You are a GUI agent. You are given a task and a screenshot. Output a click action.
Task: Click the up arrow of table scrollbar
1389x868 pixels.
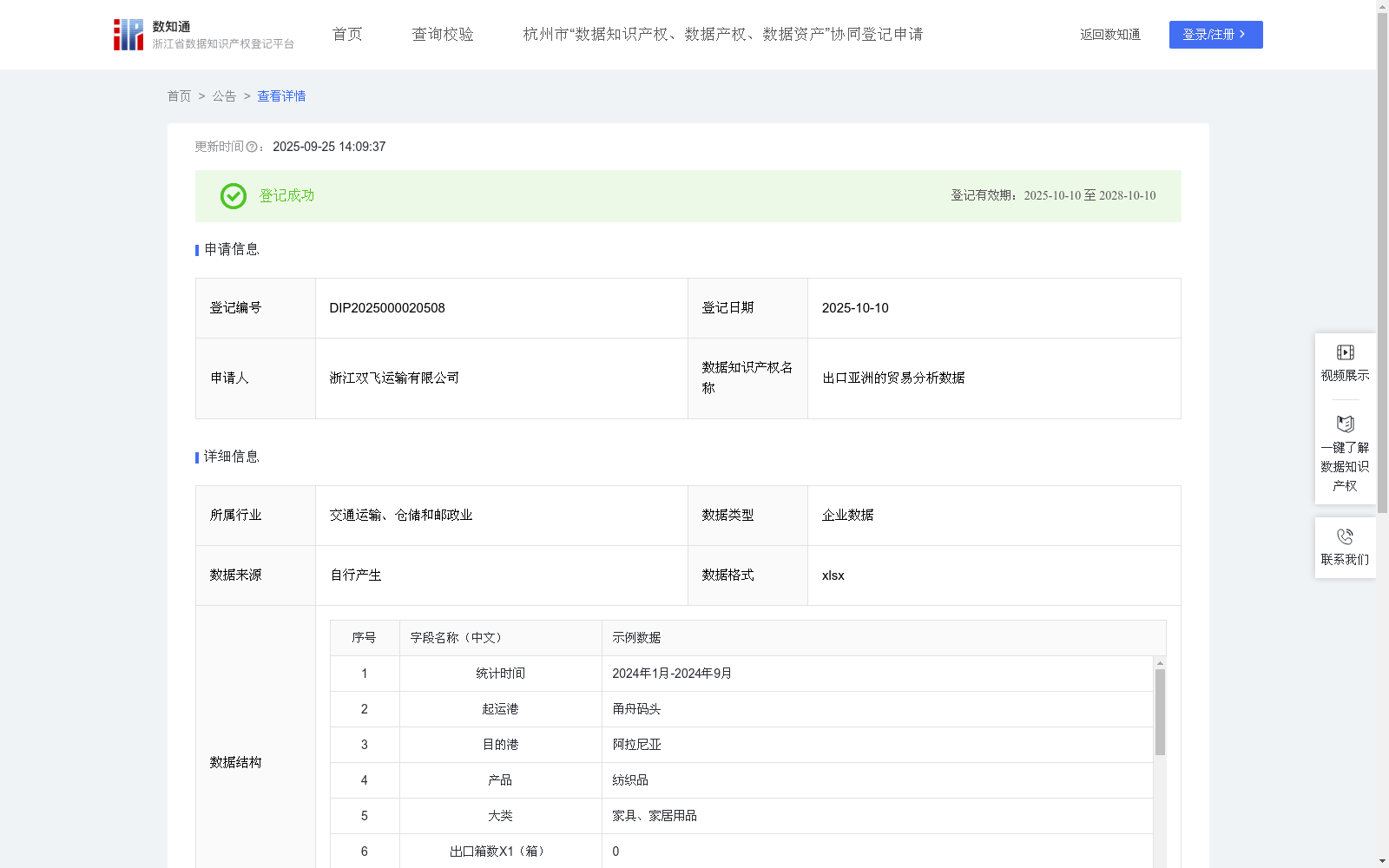click(x=1160, y=663)
